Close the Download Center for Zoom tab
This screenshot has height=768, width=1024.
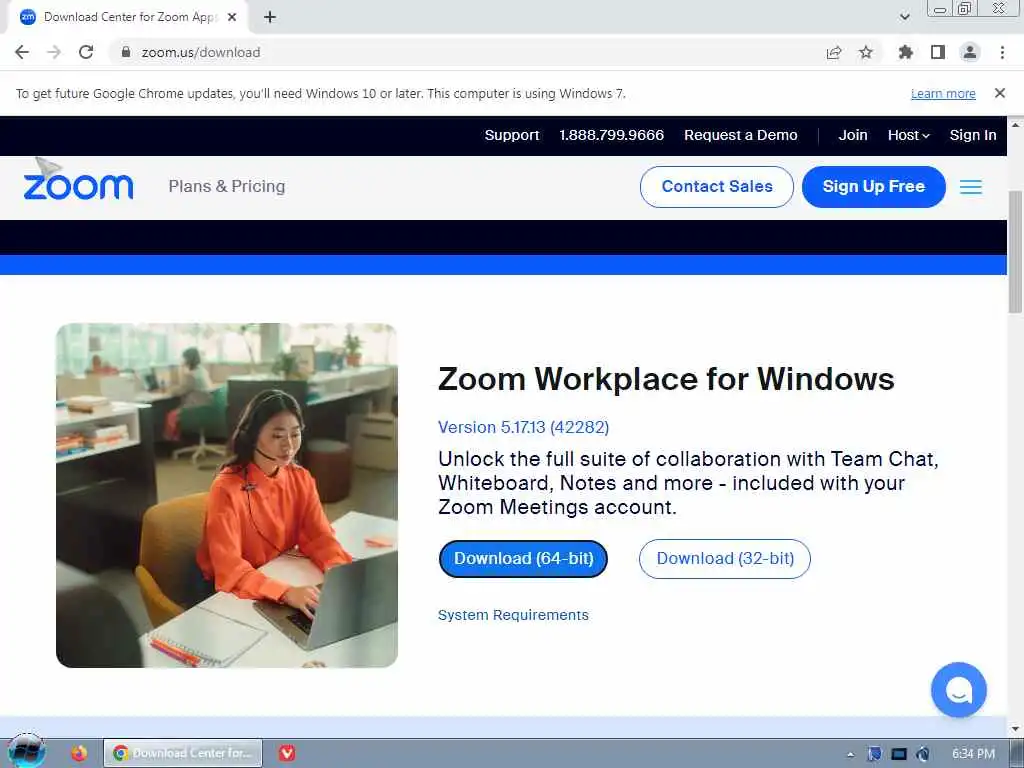coord(232,18)
